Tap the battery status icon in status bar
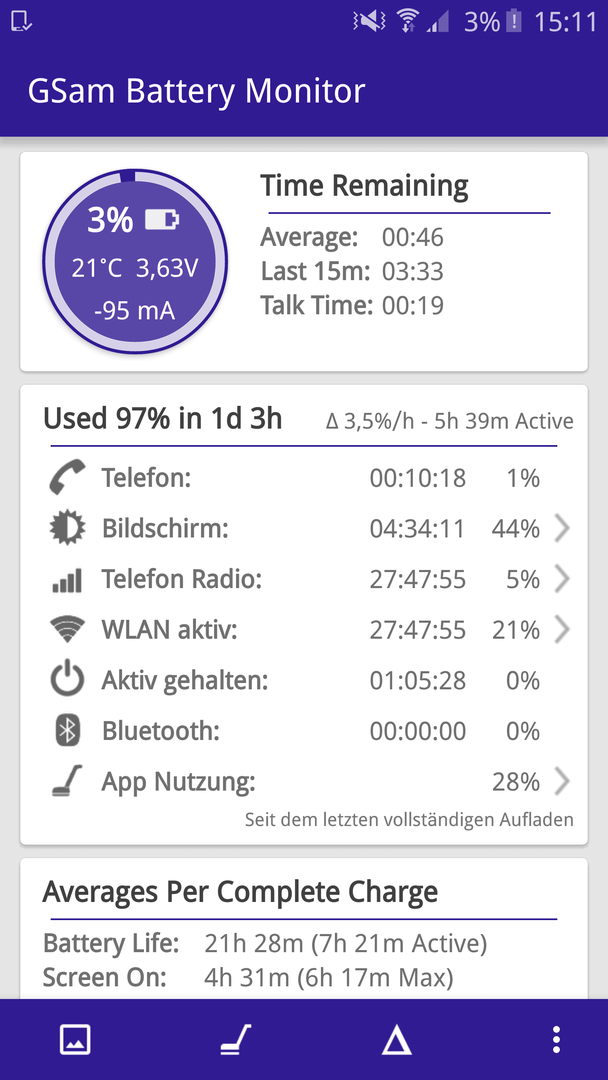The width and height of the screenshot is (608, 1080). tap(514, 22)
